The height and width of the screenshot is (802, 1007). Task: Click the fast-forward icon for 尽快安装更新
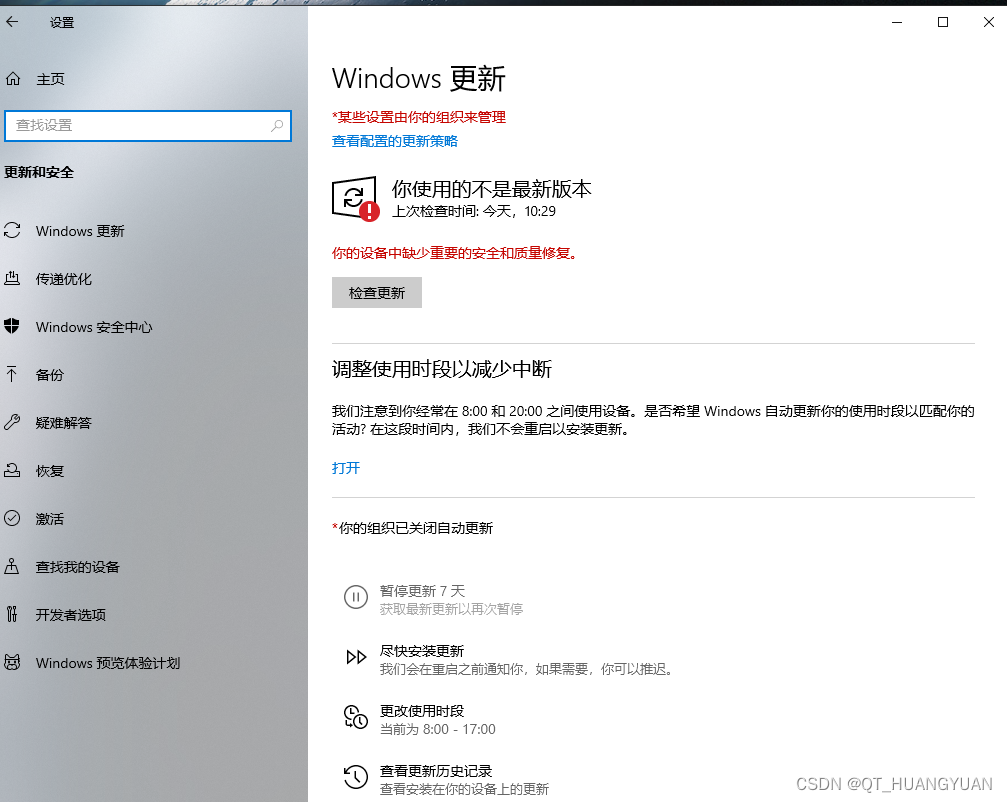tap(356, 657)
